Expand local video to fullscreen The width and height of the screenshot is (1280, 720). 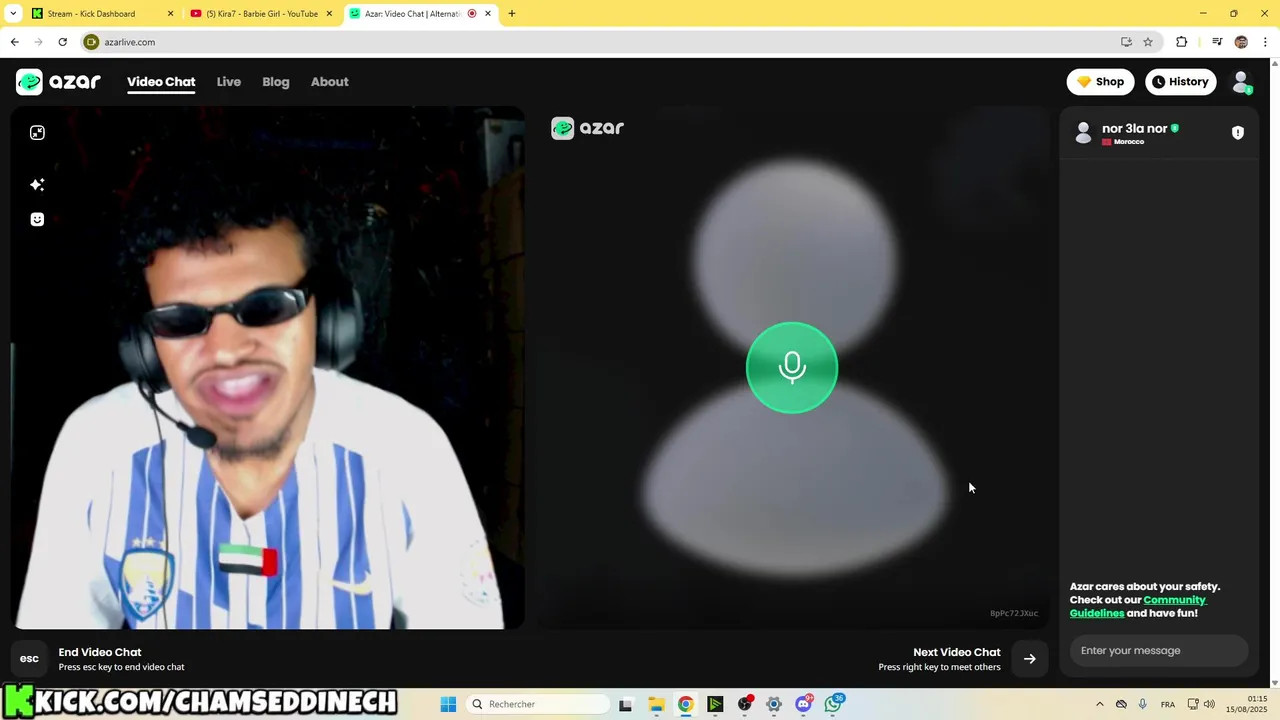[37, 133]
